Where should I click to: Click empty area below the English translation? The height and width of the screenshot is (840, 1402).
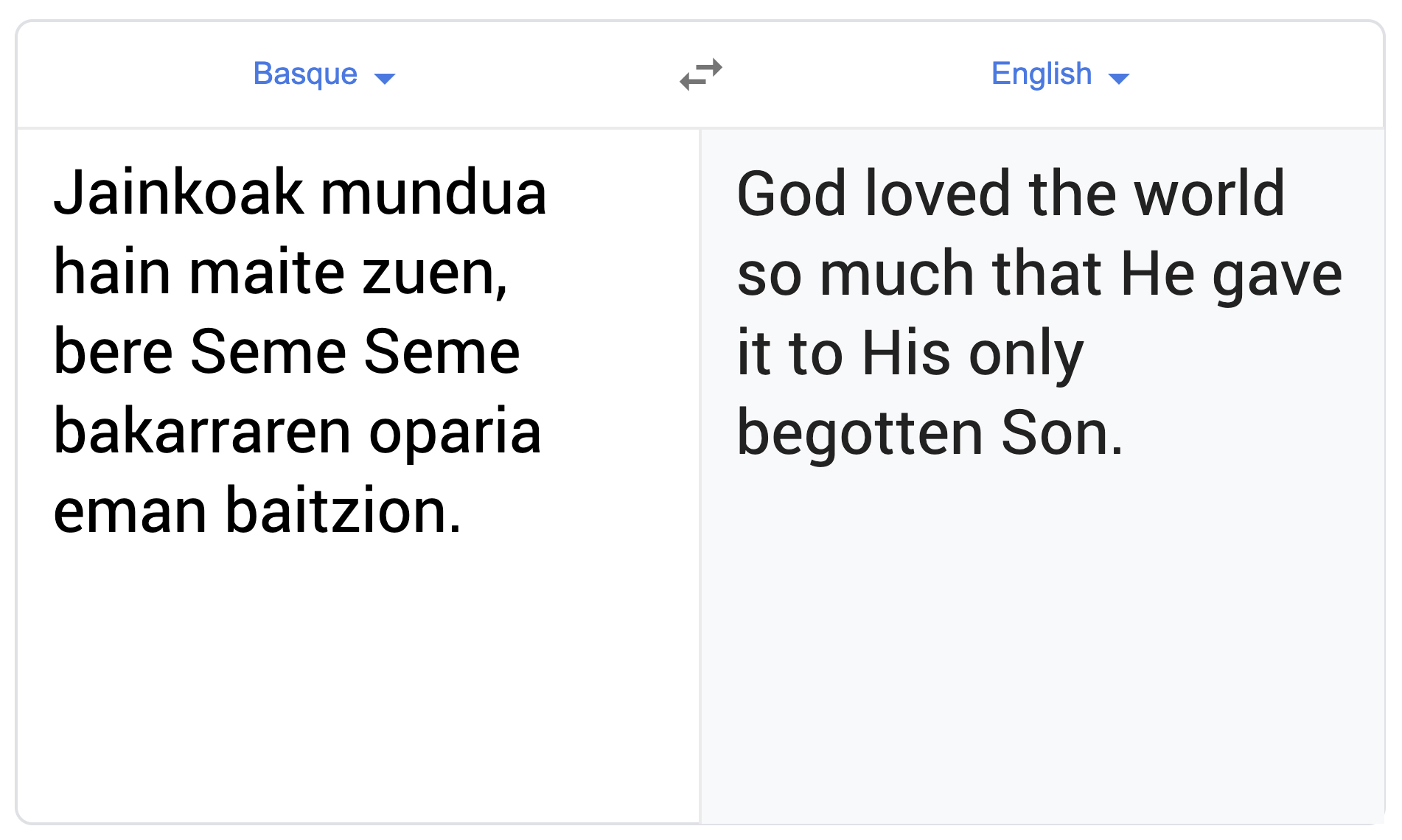pyautogui.click(x=1039, y=648)
